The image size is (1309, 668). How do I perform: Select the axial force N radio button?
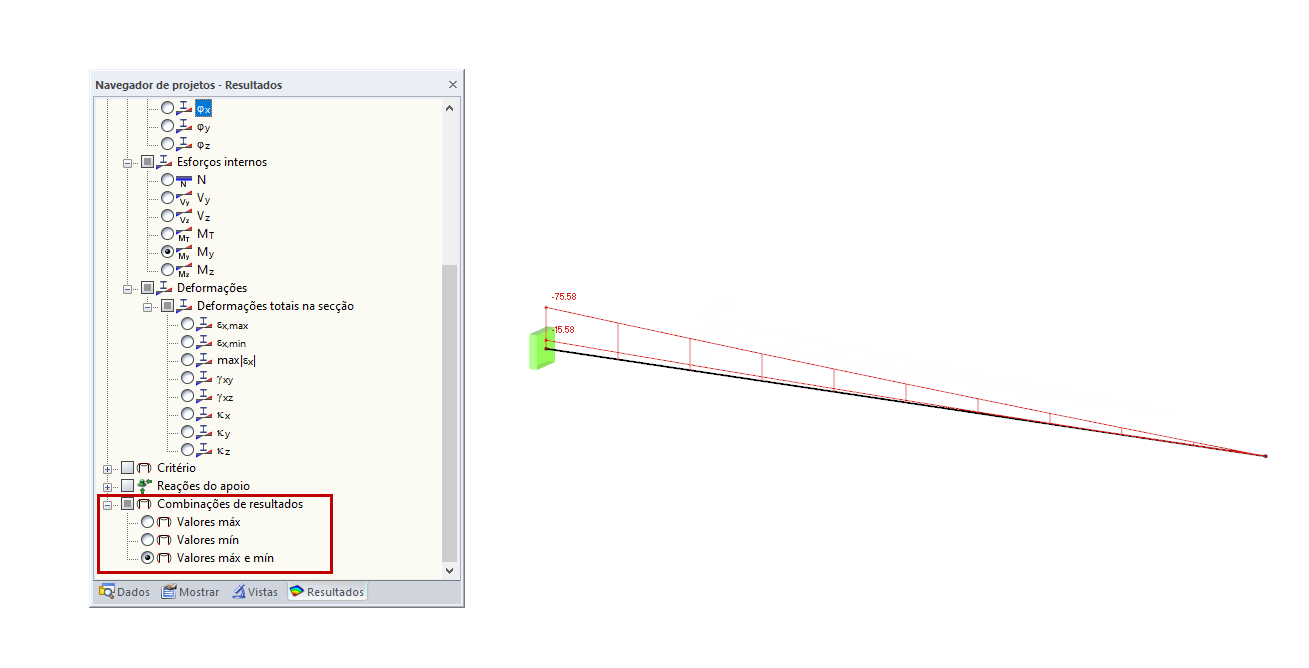point(167,180)
